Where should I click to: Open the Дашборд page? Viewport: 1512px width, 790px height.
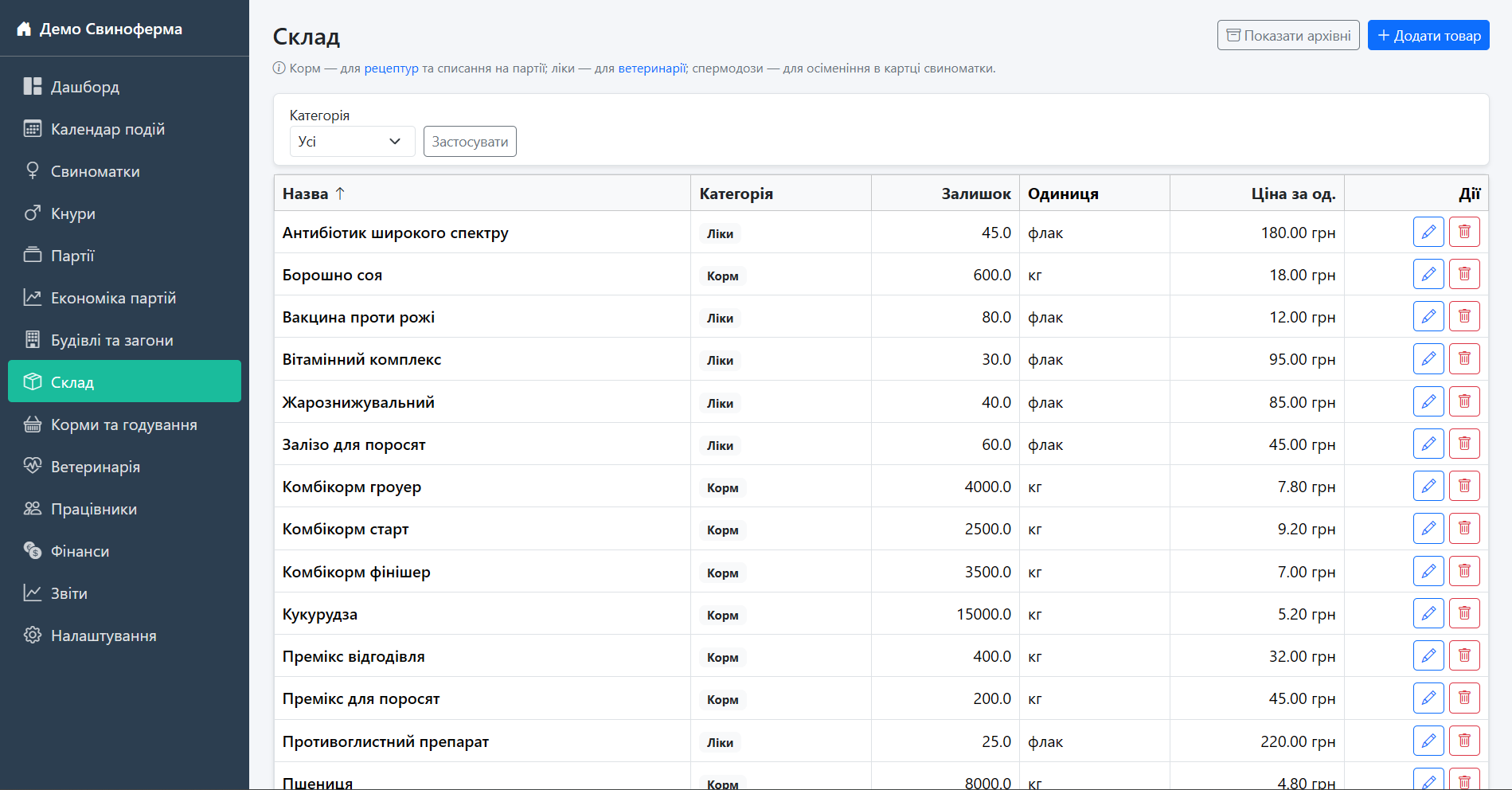pyautogui.click(x=85, y=87)
